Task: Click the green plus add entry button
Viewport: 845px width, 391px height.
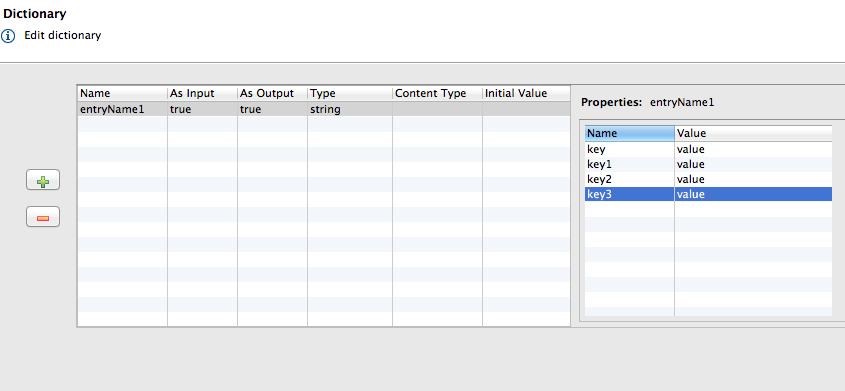Action: (x=43, y=180)
